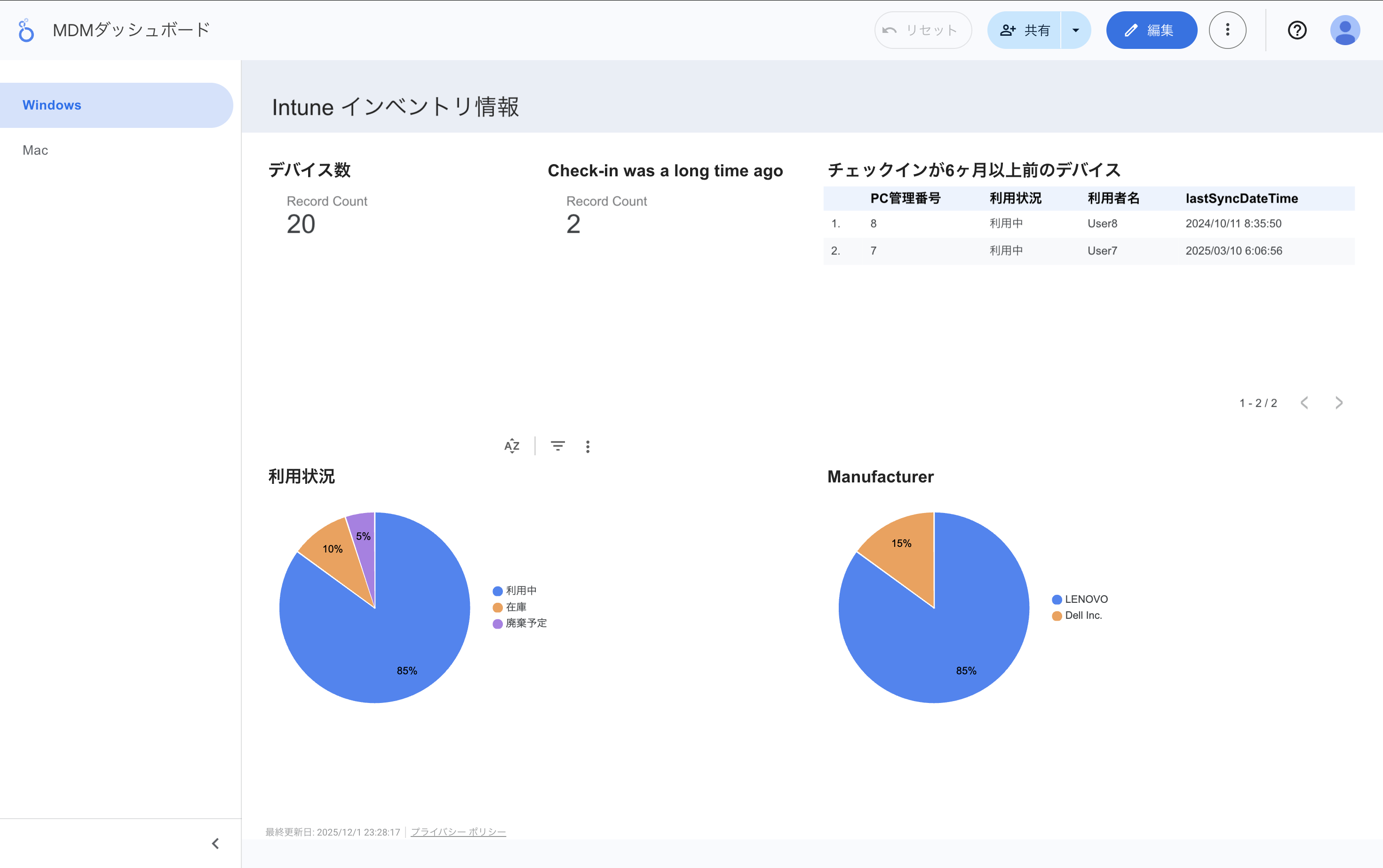Click the AZ sort icon on chart

click(x=512, y=446)
